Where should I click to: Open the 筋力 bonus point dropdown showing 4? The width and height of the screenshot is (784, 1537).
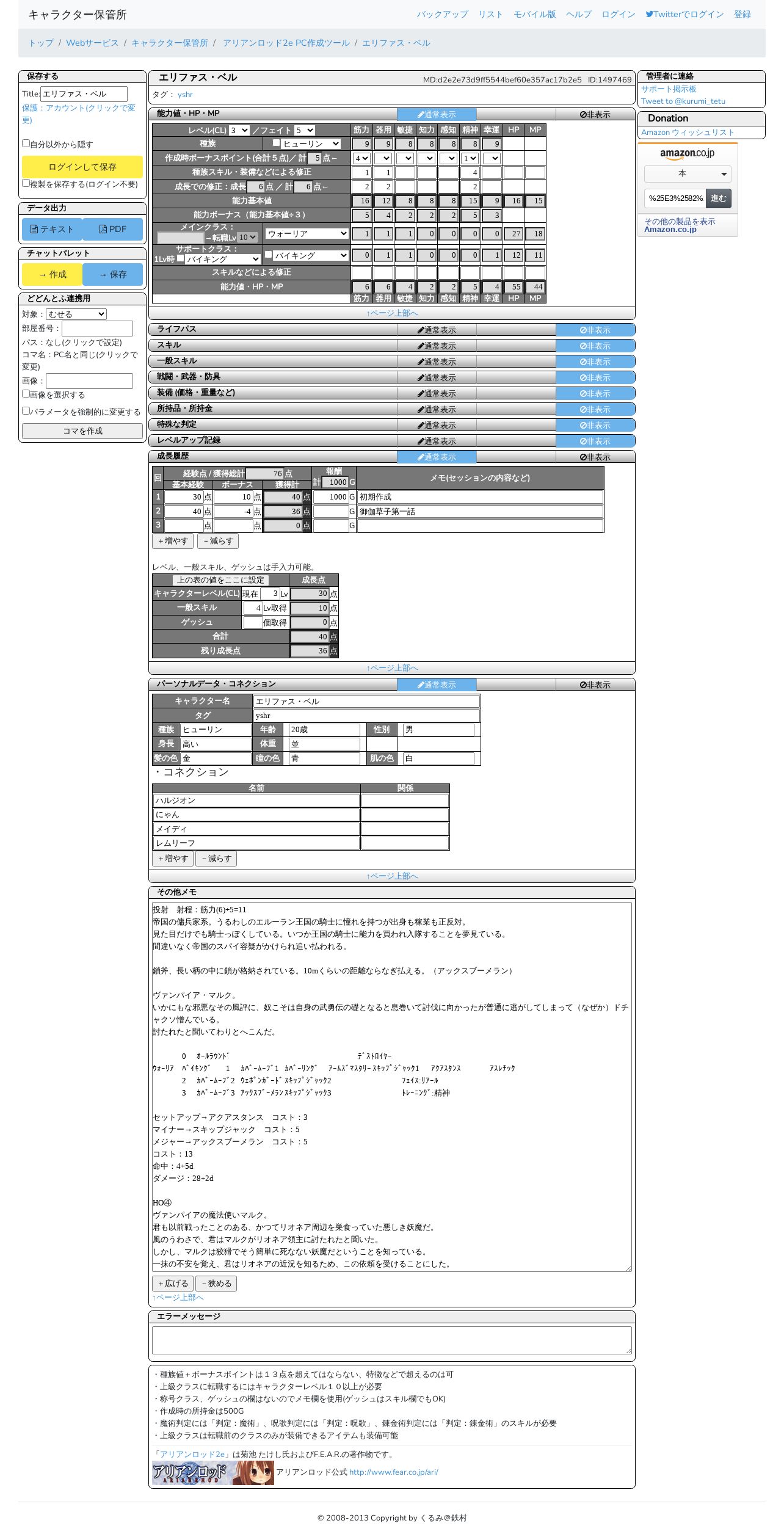[x=362, y=158]
